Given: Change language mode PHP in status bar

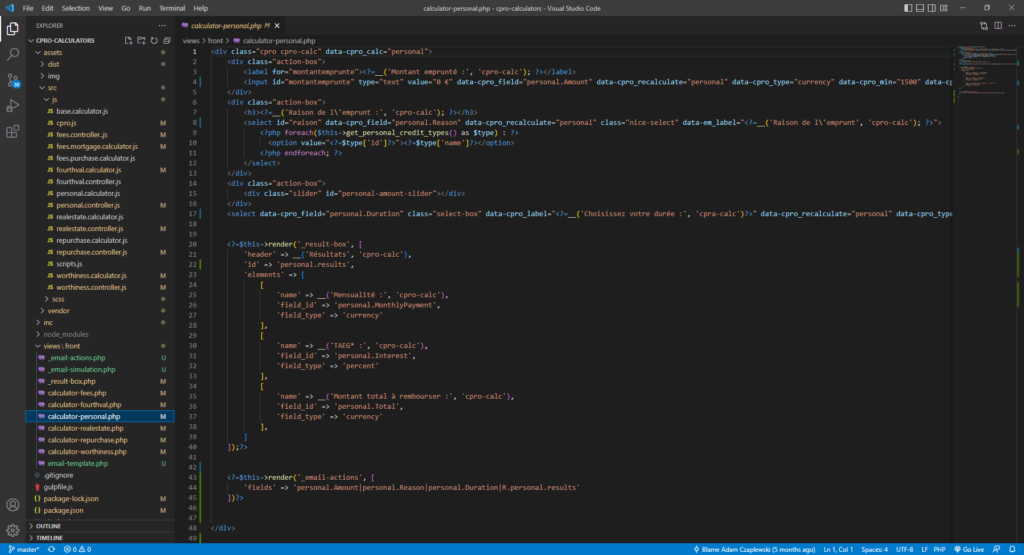Looking at the screenshot, I should point(939,549).
